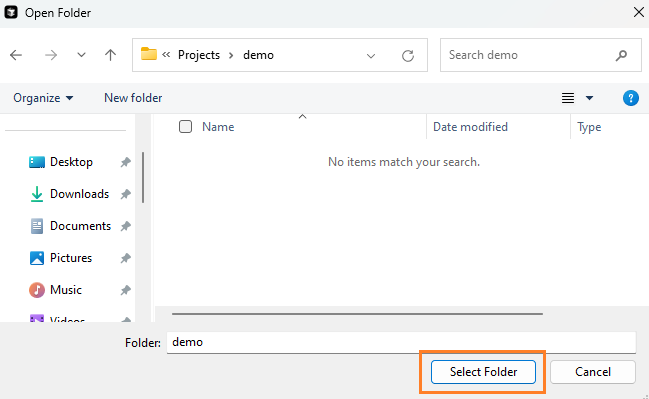Click the pin icon beside Documents
The height and width of the screenshot is (399, 649).
(x=125, y=226)
